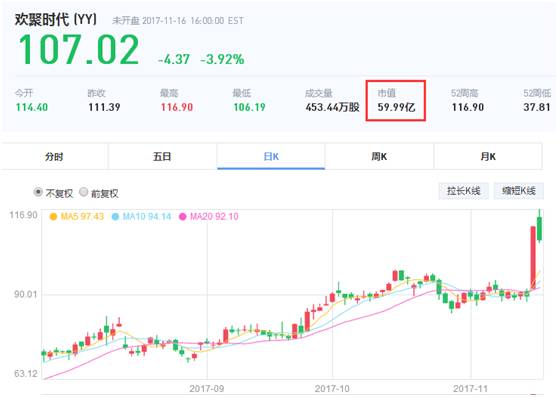
Task: Select the 日K daily candlestick tab
Action: (271, 157)
